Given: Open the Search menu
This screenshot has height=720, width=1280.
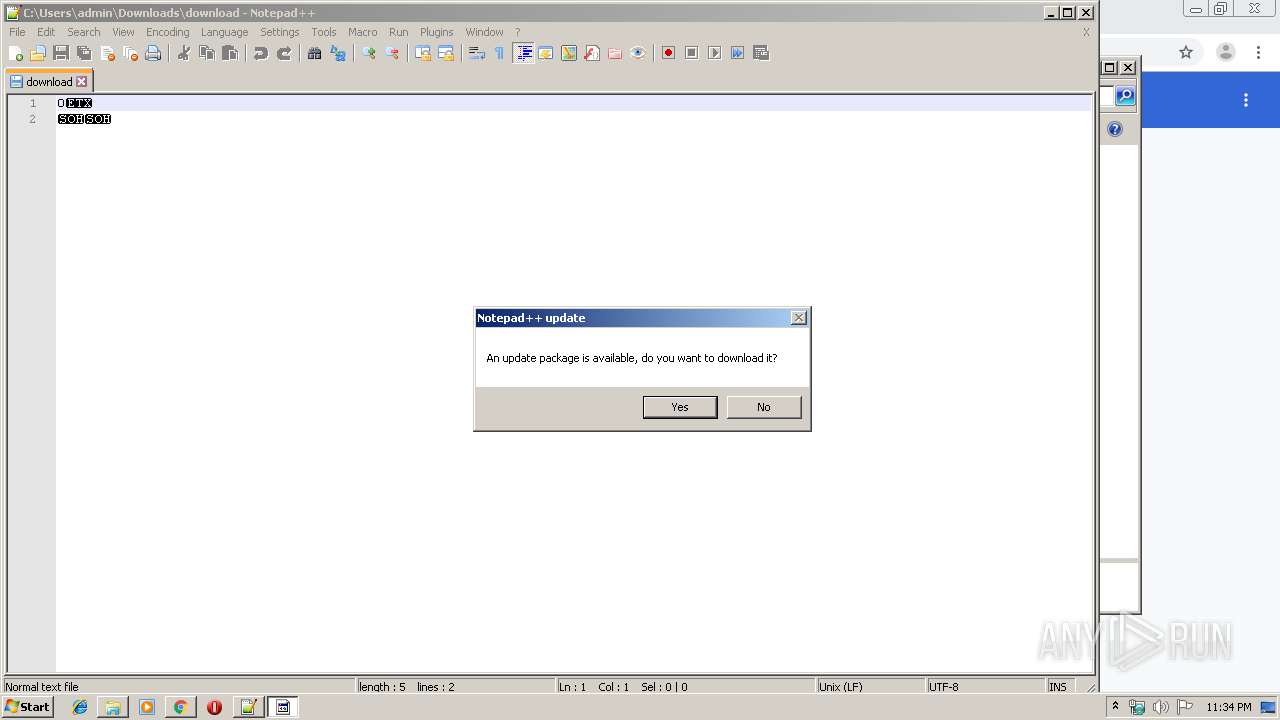Looking at the screenshot, I should coord(84,32).
